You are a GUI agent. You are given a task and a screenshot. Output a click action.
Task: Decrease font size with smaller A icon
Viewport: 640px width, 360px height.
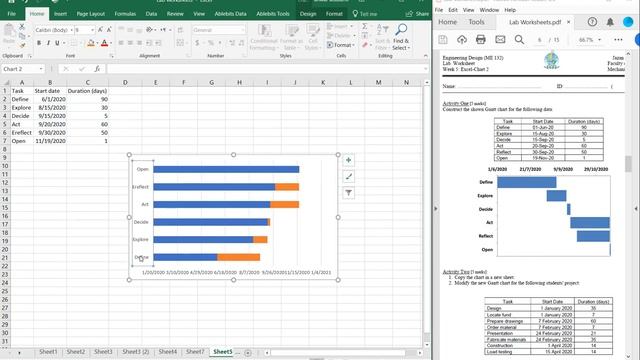point(109,30)
